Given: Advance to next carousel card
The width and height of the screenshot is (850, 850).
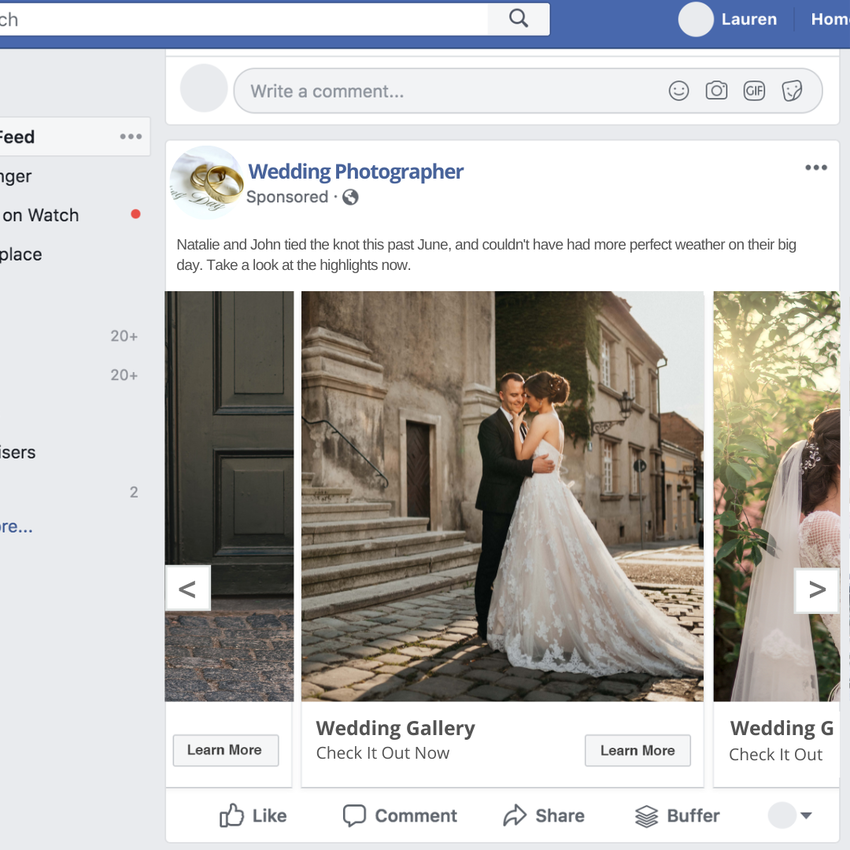Looking at the screenshot, I should point(817,590).
